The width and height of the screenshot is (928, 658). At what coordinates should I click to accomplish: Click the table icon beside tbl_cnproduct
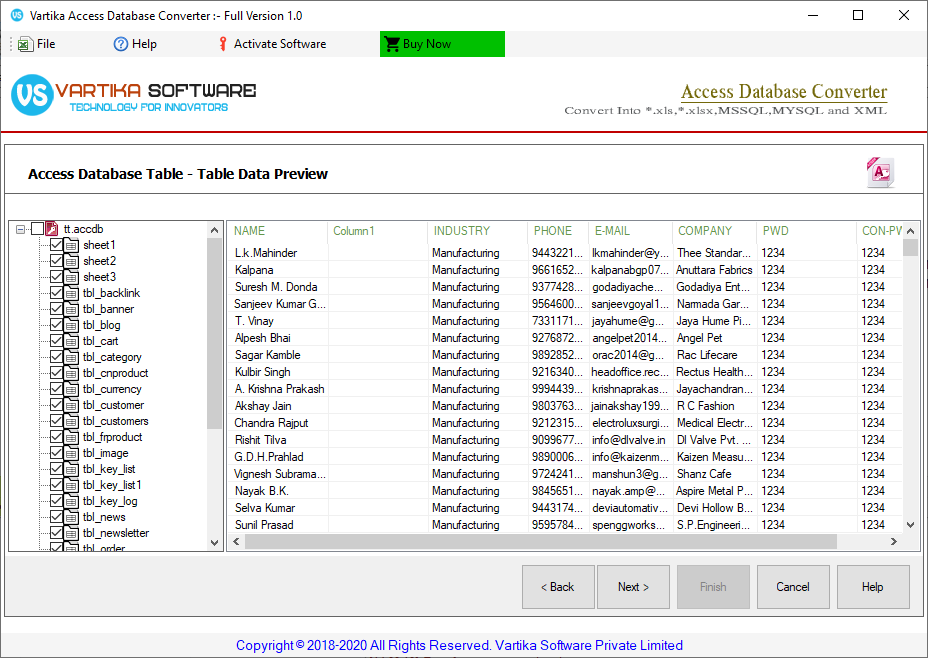pyautogui.click(x=72, y=373)
